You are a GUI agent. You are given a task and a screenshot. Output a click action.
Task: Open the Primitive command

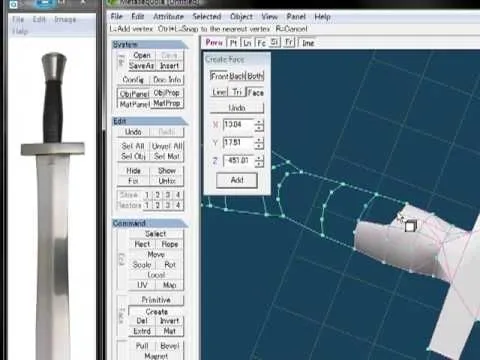tap(156, 300)
